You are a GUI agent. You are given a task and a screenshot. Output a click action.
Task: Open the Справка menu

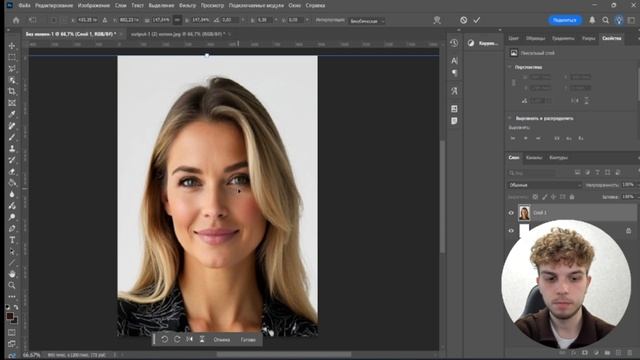click(x=315, y=5)
